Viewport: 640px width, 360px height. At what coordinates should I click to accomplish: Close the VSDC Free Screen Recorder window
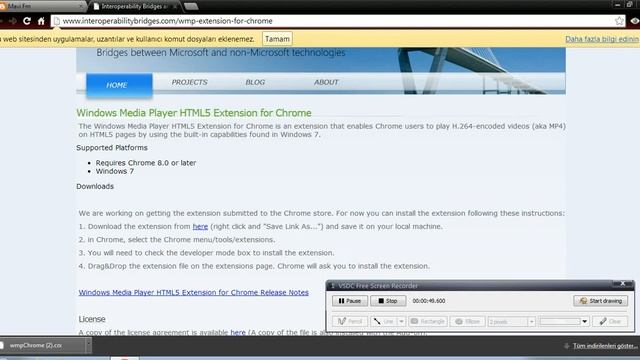click(x=623, y=283)
